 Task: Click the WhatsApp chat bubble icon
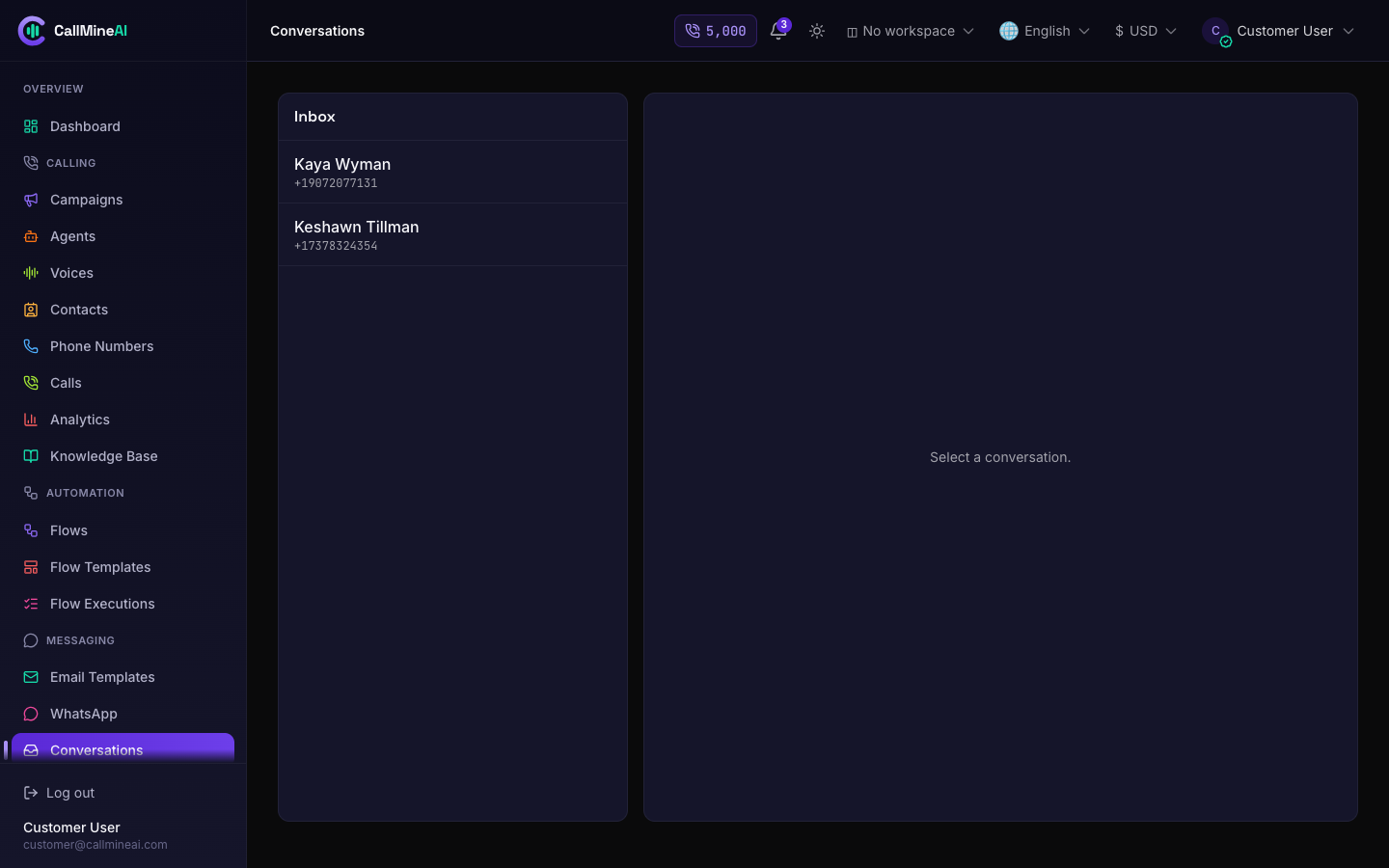pos(31,714)
